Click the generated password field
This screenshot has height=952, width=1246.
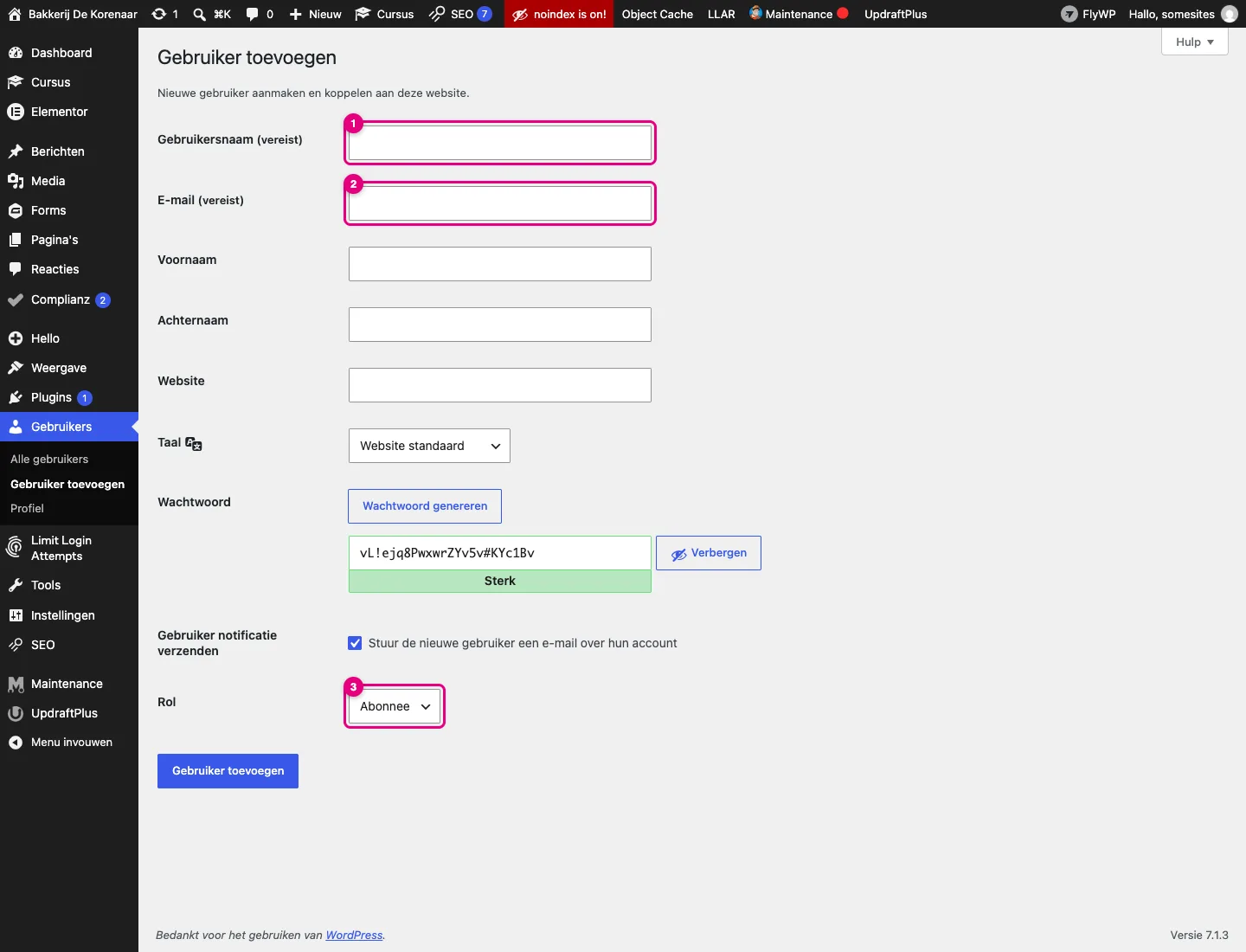pyautogui.click(x=500, y=553)
